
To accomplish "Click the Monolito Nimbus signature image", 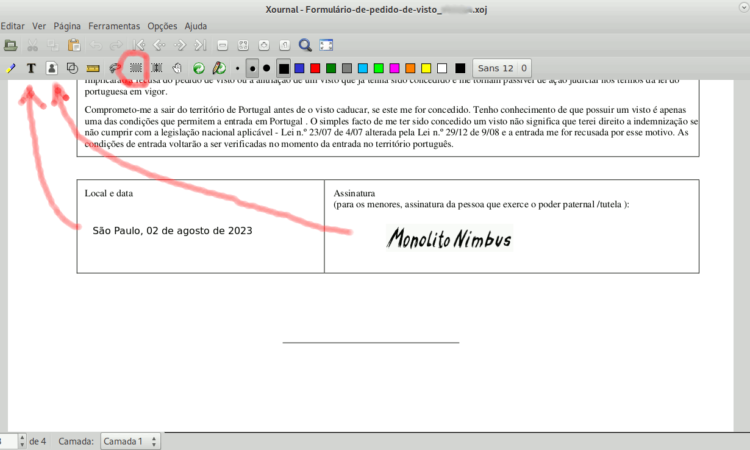I will (450, 238).
